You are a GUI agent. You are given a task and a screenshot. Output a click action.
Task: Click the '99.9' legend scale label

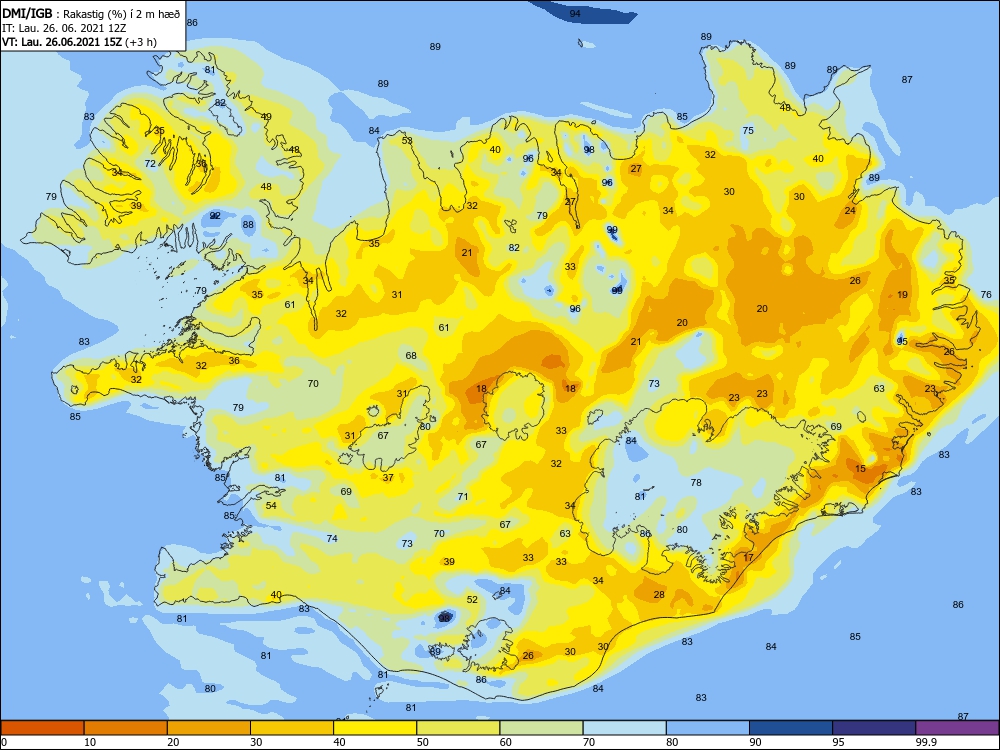pyautogui.click(x=925, y=742)
